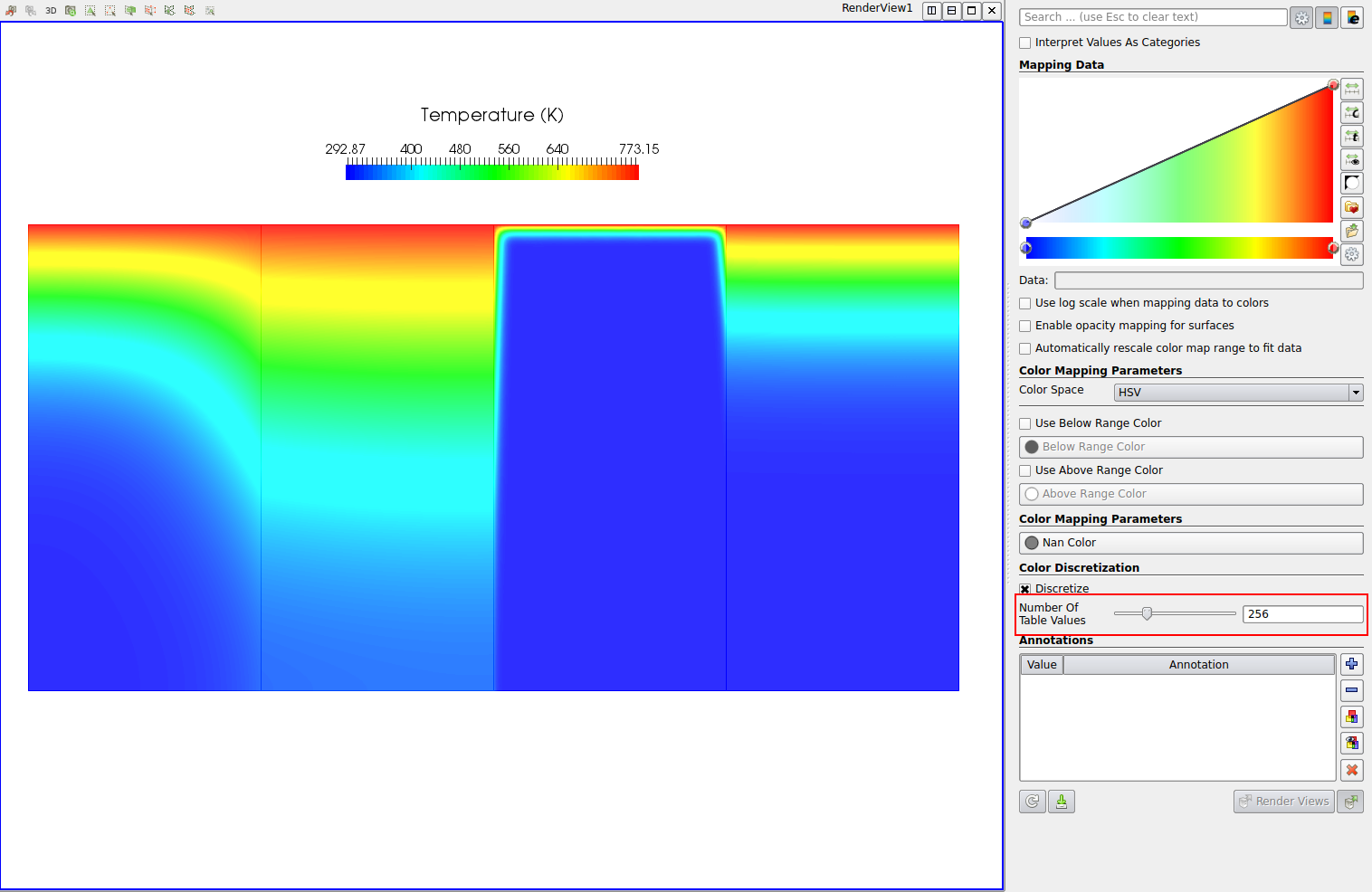Image resolution: width=1372 pixels, height=892 pixels.
Task: Toggle advanced properties gear by search box
Action: pyautogui.click(x=1301, y=17)
